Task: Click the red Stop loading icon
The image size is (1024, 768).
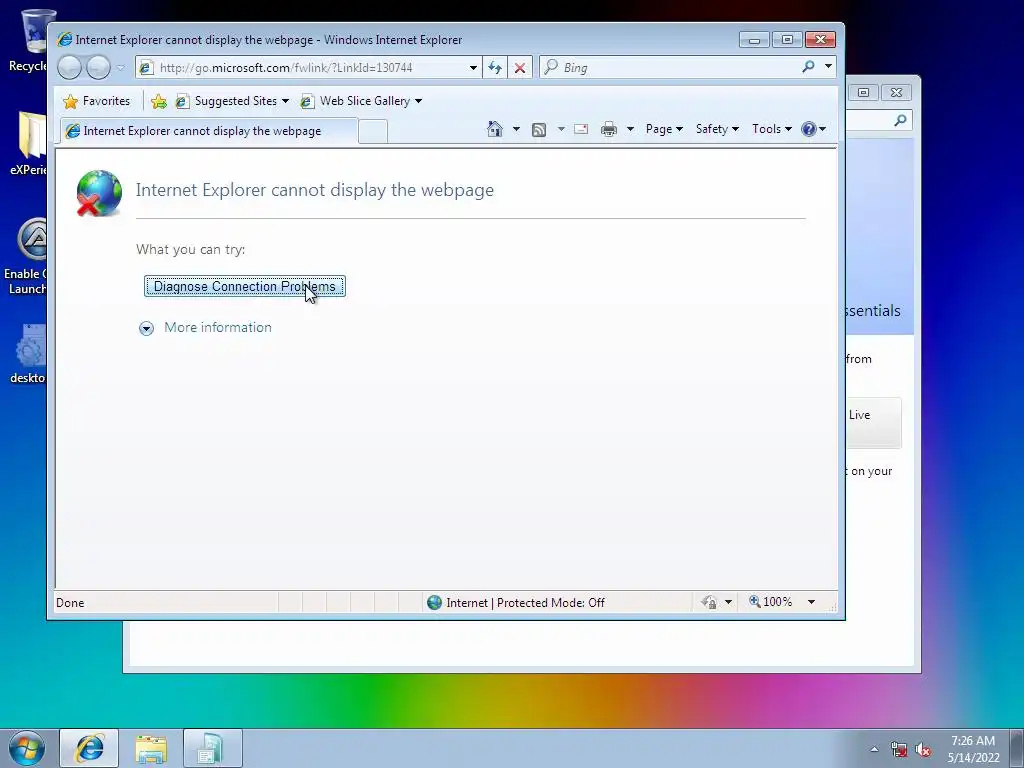Action: tap(520, 67)
